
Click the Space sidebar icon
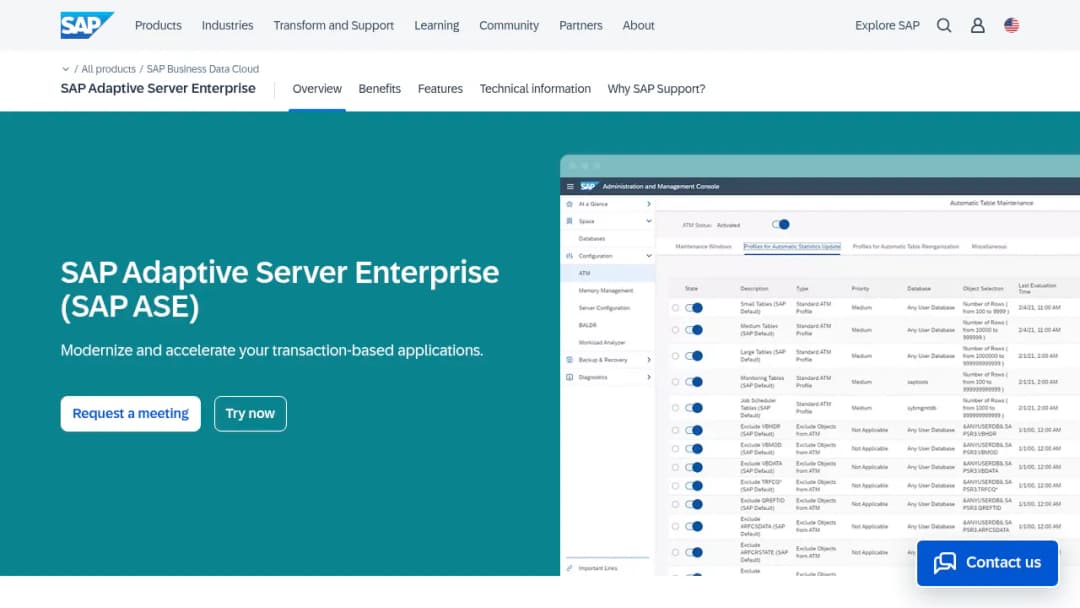tap(570, 222)
